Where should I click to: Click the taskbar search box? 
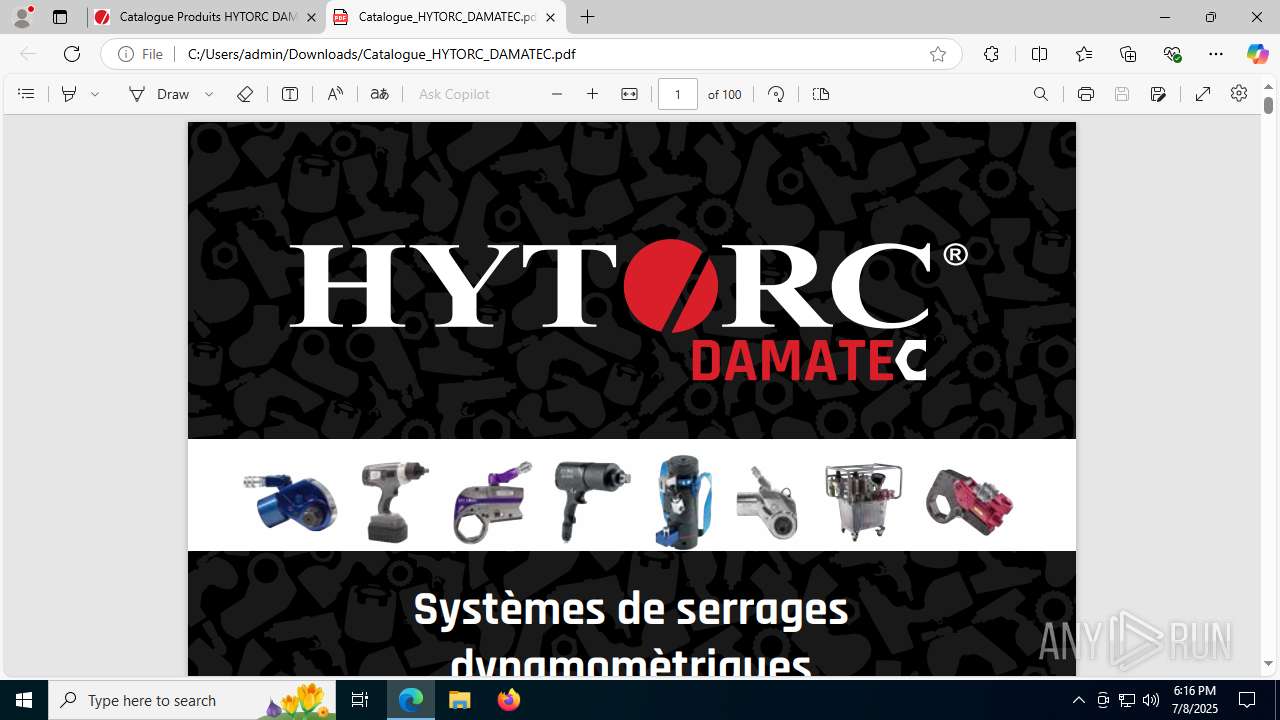[x=193, y=700]
